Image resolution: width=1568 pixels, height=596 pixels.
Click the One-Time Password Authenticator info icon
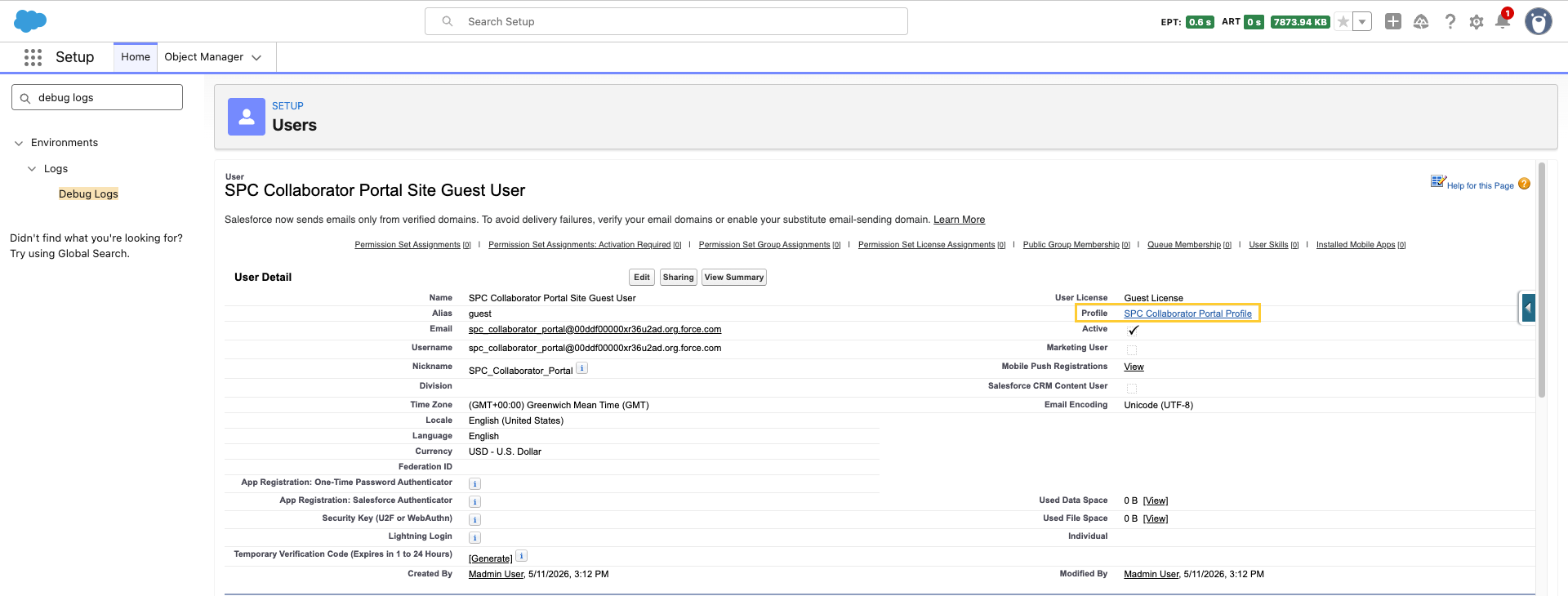tap(475, 484)
